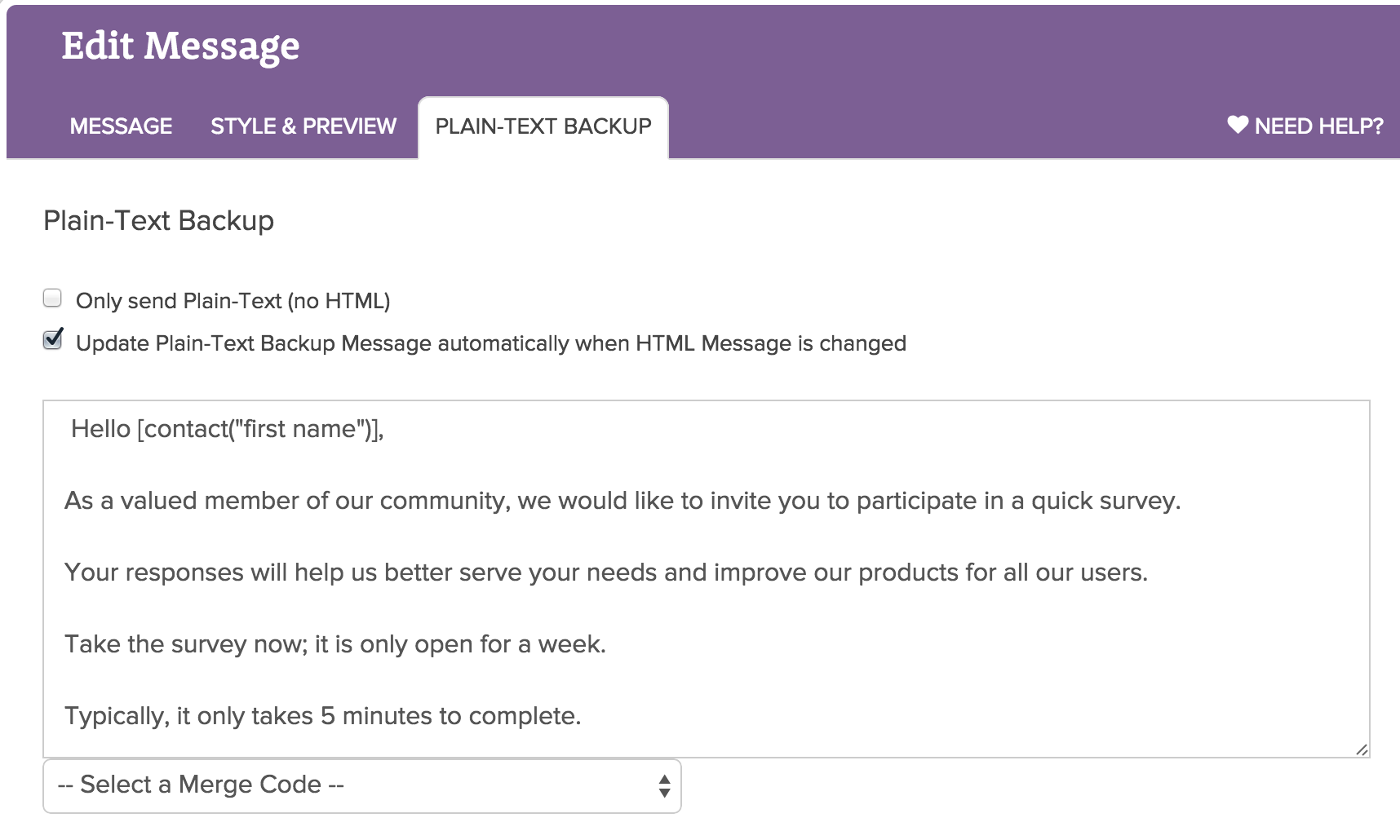Viewport: 1400px width, 840px height.
Task: Open the Need Help? link
Action: (1318, 126)
